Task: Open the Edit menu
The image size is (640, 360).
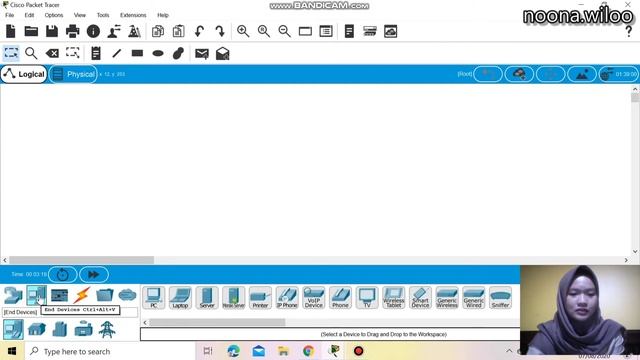Action: 29,15
